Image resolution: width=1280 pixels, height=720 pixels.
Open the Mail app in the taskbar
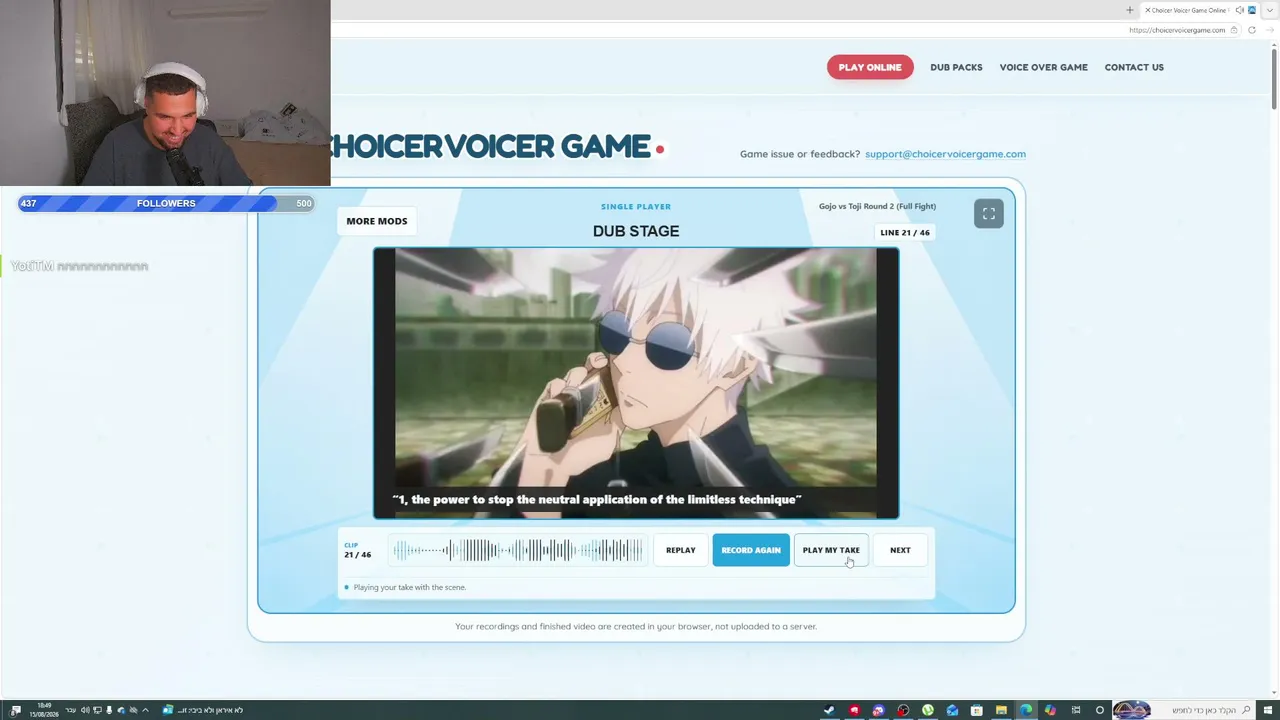(952, 710)
